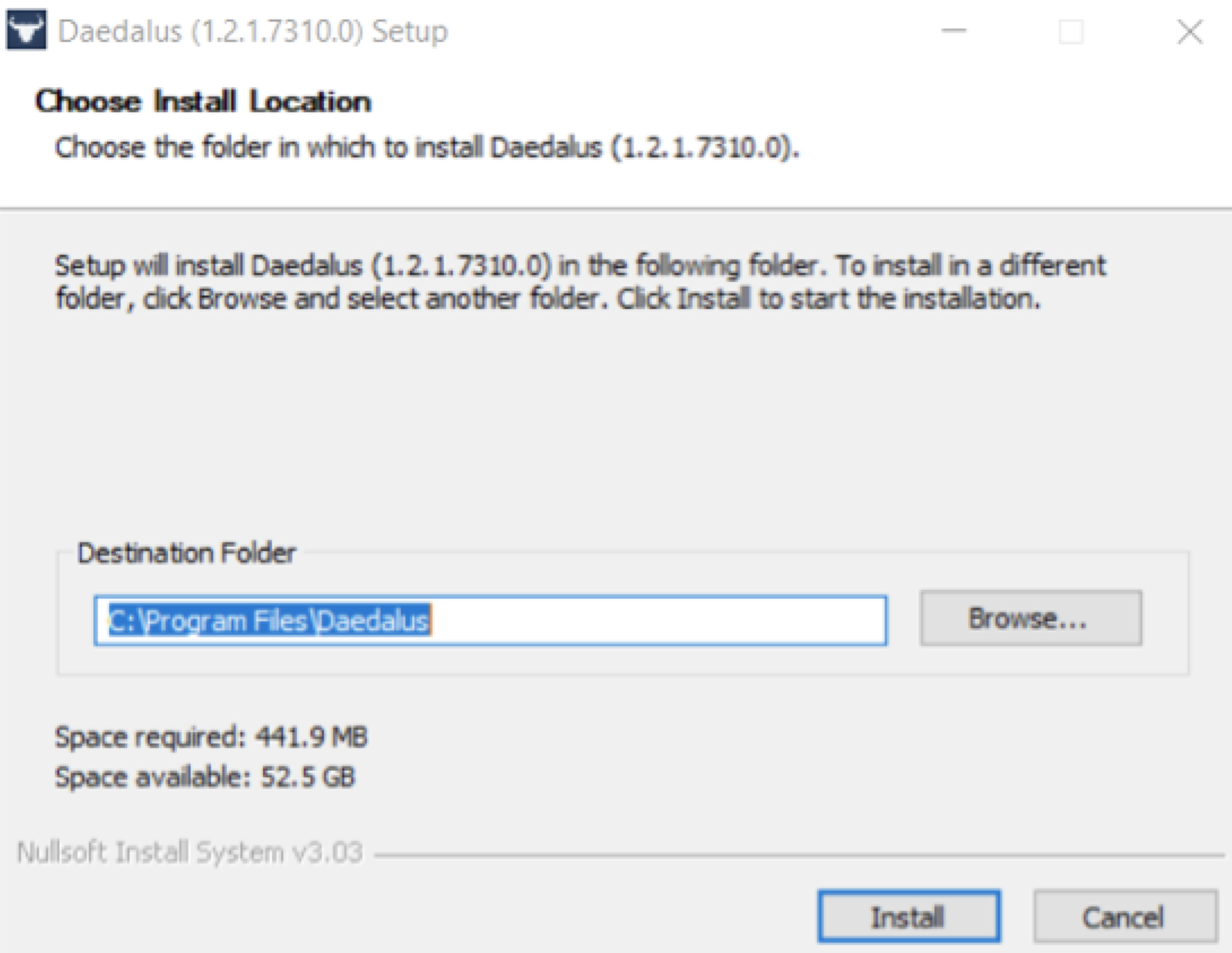The image size is (1232, 953).
Task: Click the "Nullsoft Install System v3.03" label
Action: pos(190,852)
